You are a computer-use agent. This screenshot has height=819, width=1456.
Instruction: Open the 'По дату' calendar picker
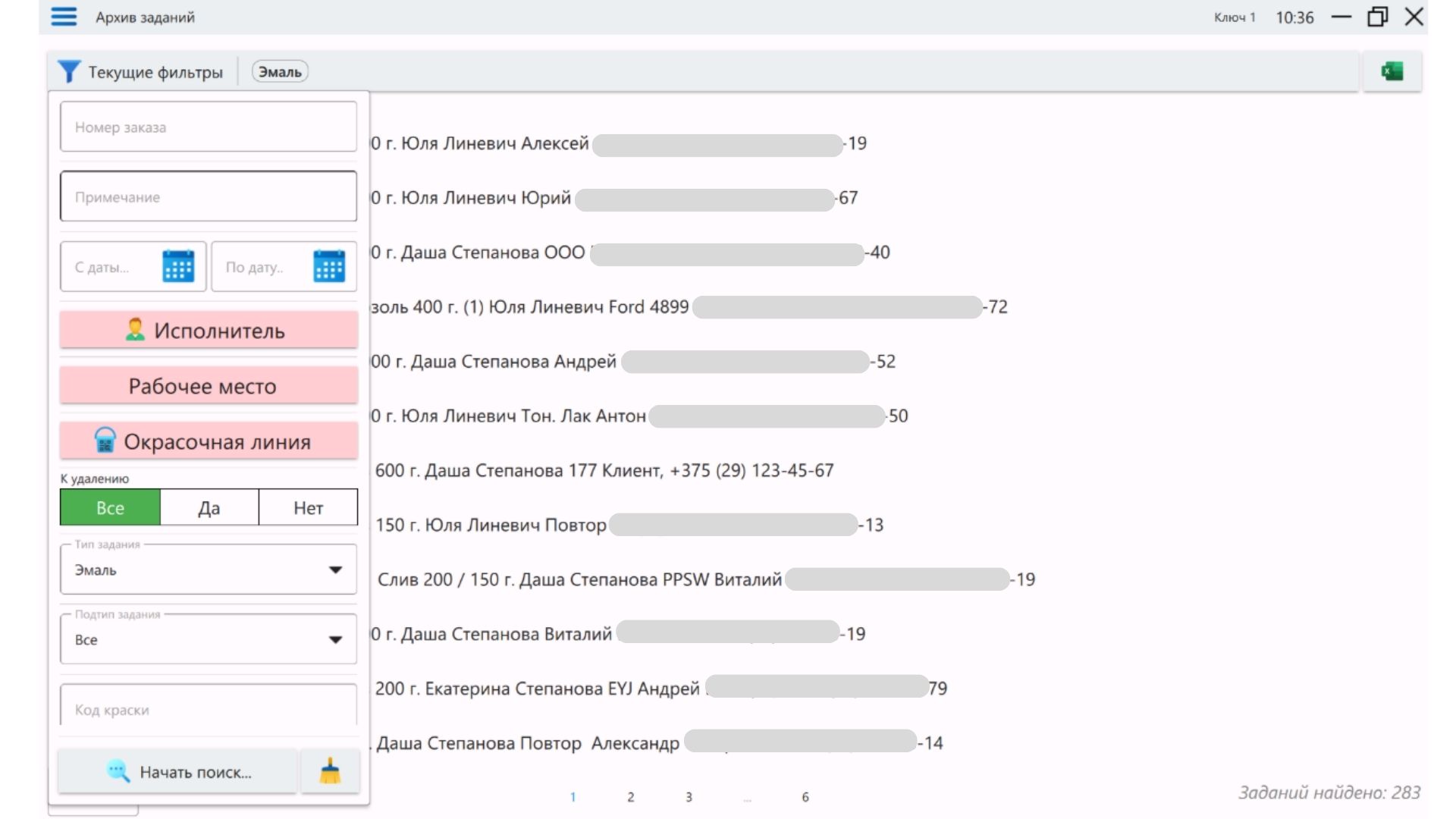click(x=329, y=266)
